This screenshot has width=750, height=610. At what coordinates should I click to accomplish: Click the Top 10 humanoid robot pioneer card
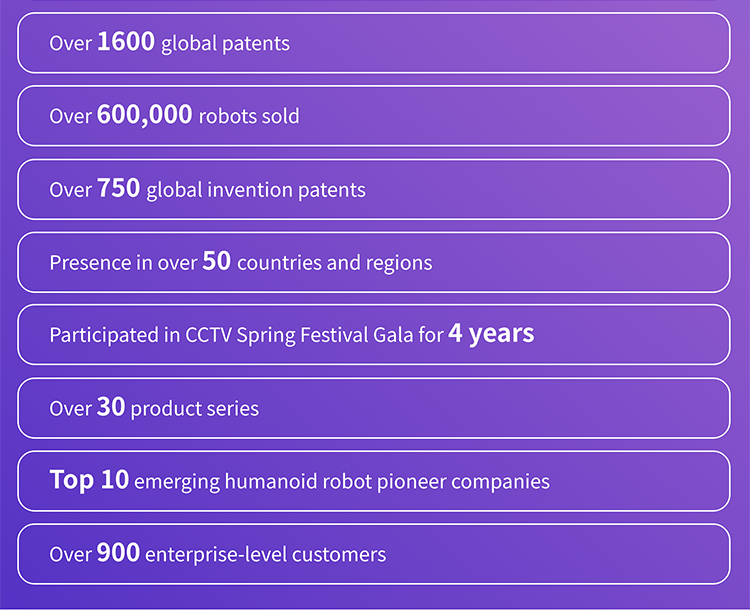tap(374, 481)
